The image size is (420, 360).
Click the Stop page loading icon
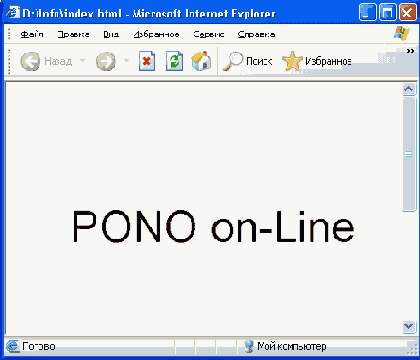147,61
